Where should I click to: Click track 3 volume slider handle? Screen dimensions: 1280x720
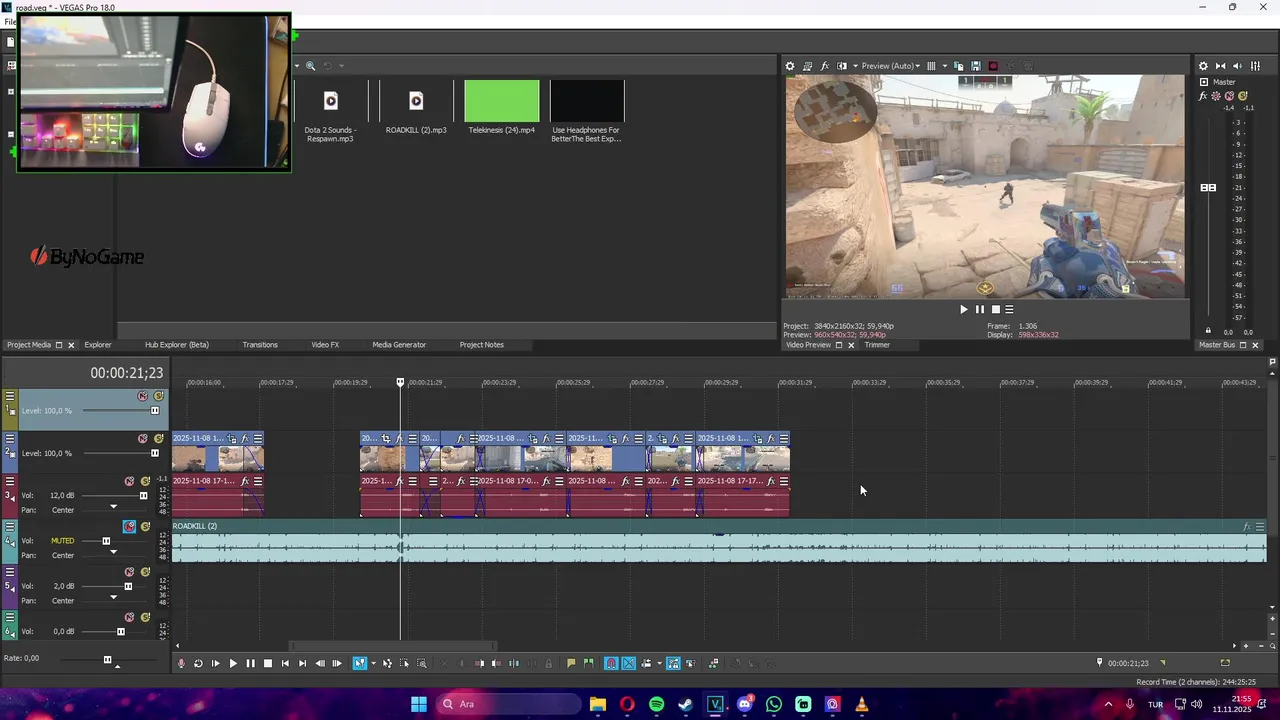(143, 496)
